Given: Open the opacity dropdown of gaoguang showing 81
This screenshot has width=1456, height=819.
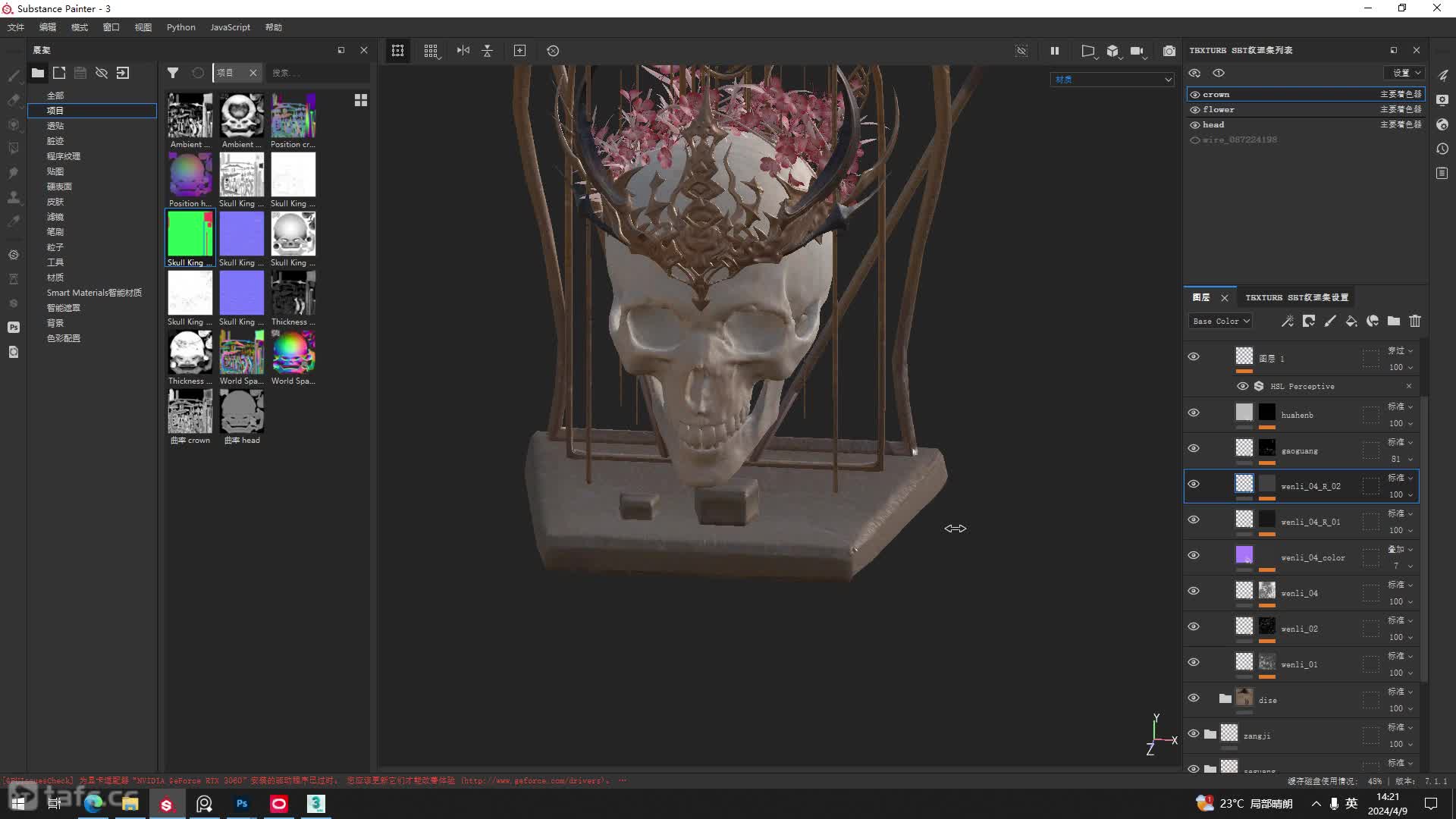Looking at the screenshot, I should (1400, 459).
